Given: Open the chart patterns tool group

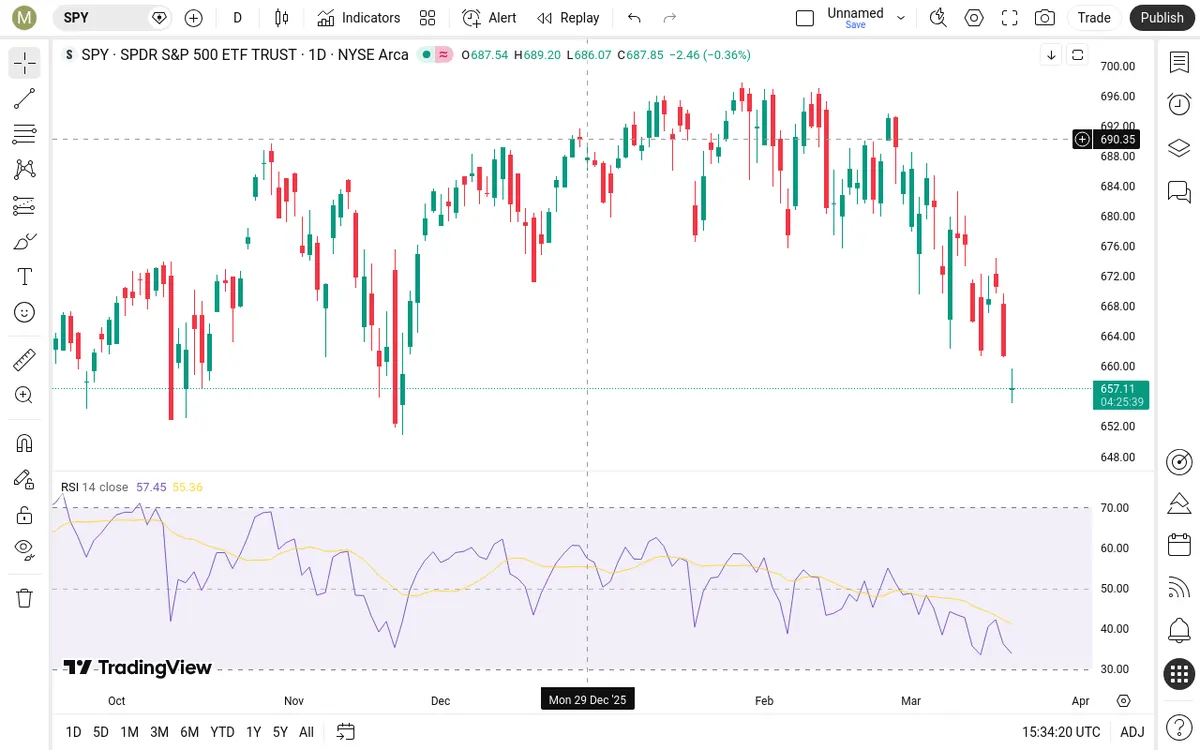Looking at the screenshot, I should (x=25, y=170).
